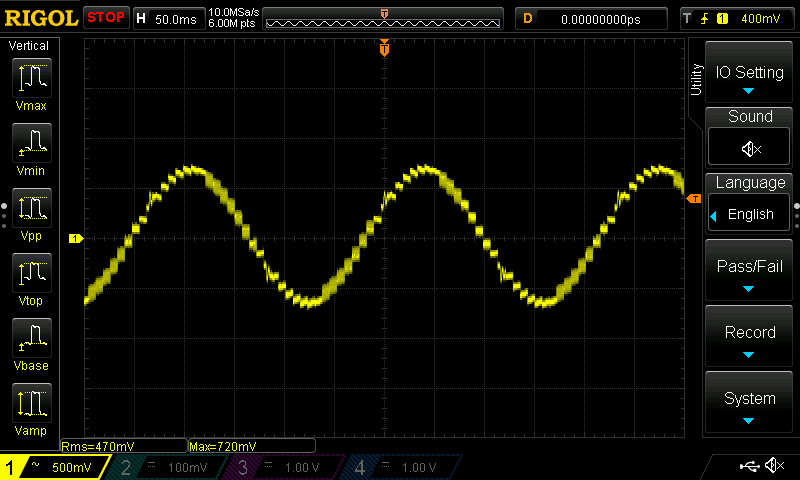The width and height of the screenshot is (800, 480).
Task: Select channel 4 1.00 V label
Action: pyautogui.click(x=419, y=467)
